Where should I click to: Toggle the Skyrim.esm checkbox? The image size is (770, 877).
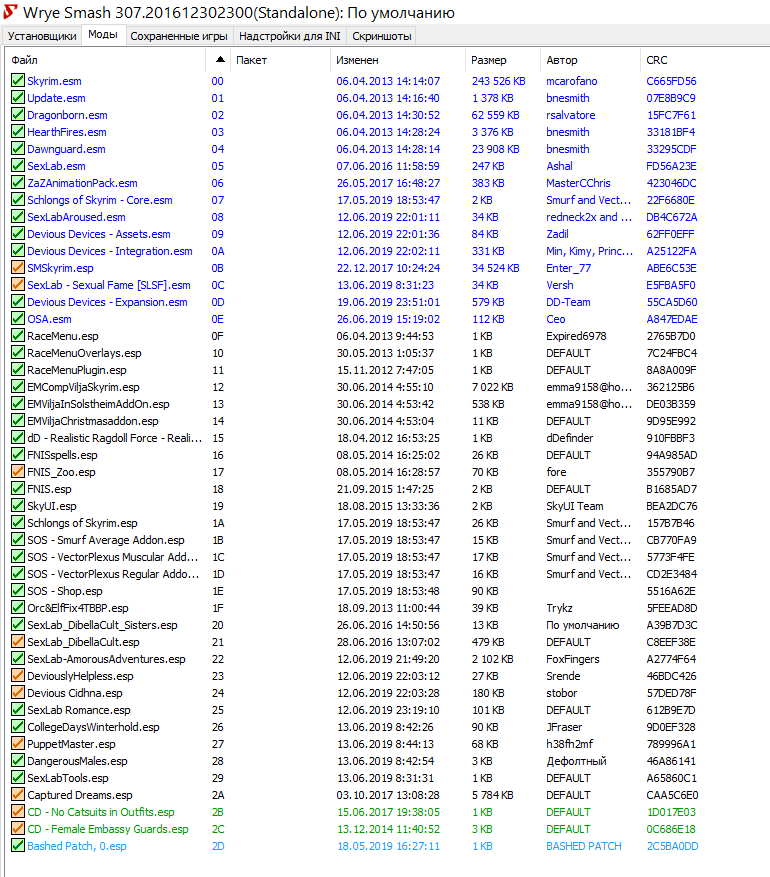coord(18,81)
